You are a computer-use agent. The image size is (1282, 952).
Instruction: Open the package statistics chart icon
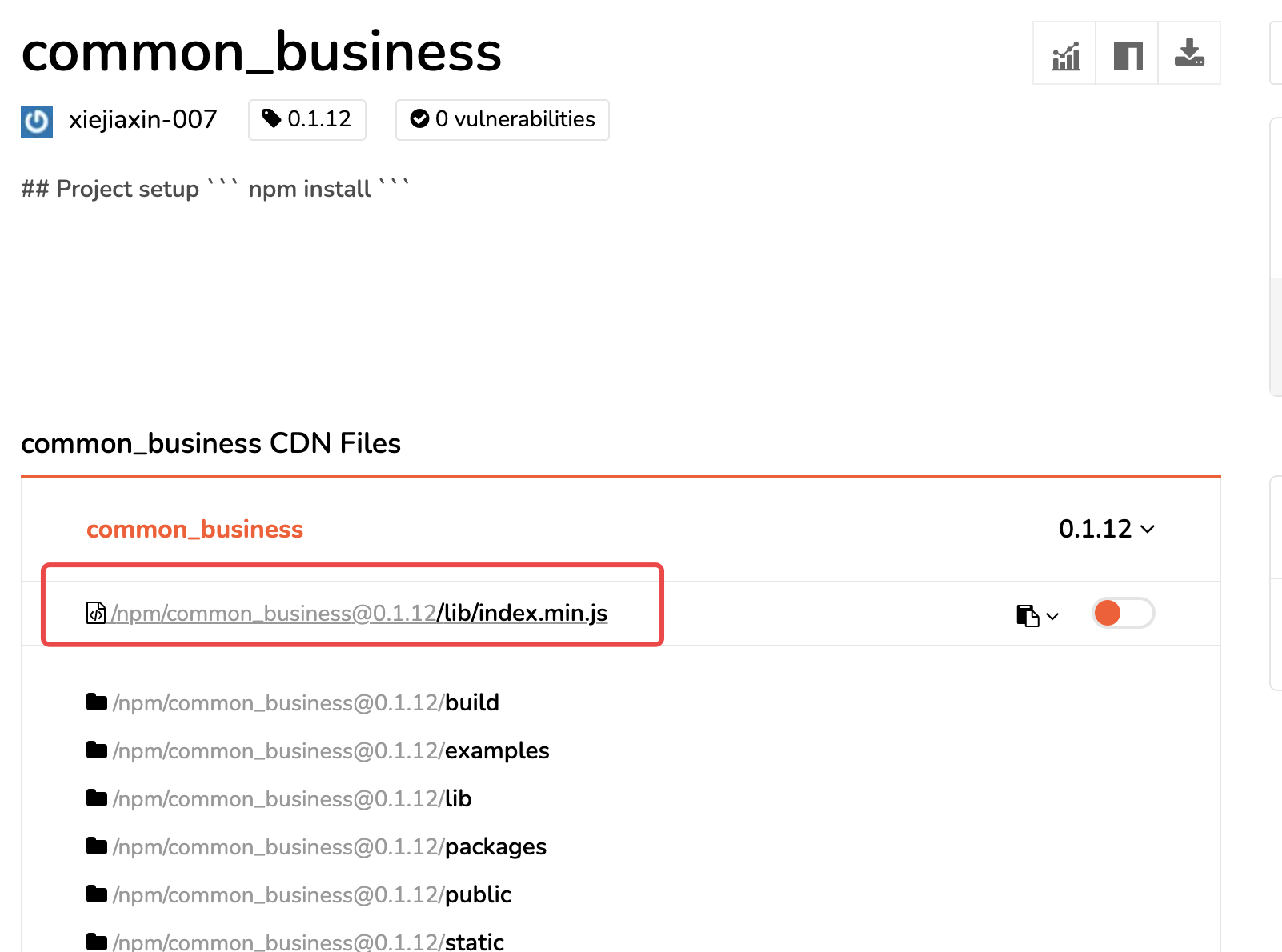pyautogui.click(x=1065, y=54)
